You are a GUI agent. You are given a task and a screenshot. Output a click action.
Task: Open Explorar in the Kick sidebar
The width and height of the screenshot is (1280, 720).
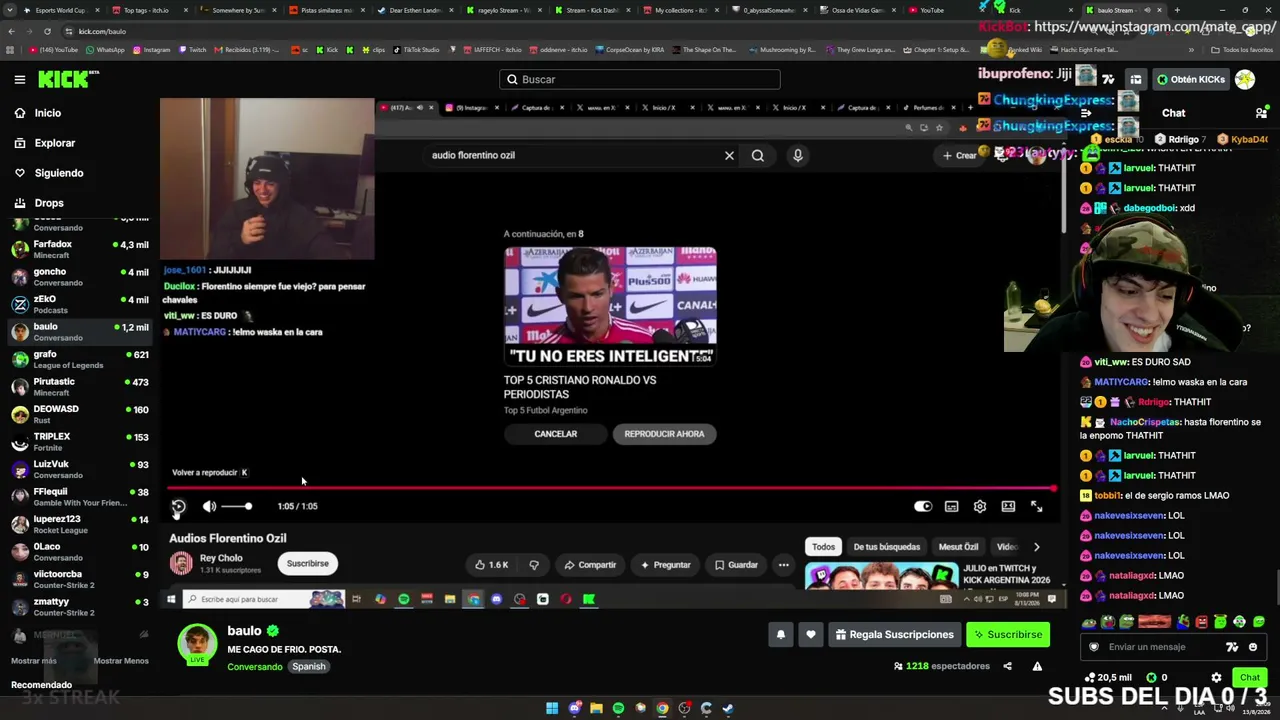click(54, 143)
